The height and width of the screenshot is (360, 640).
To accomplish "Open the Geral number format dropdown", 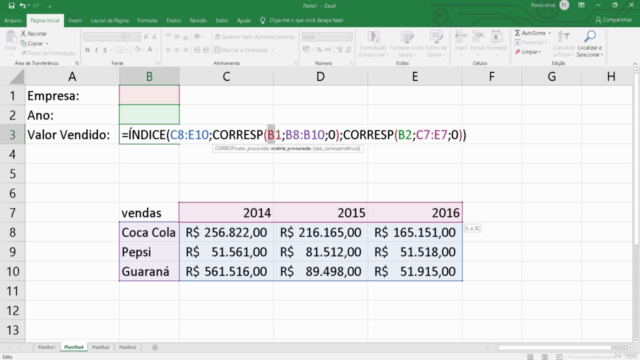I will (350, 37).
